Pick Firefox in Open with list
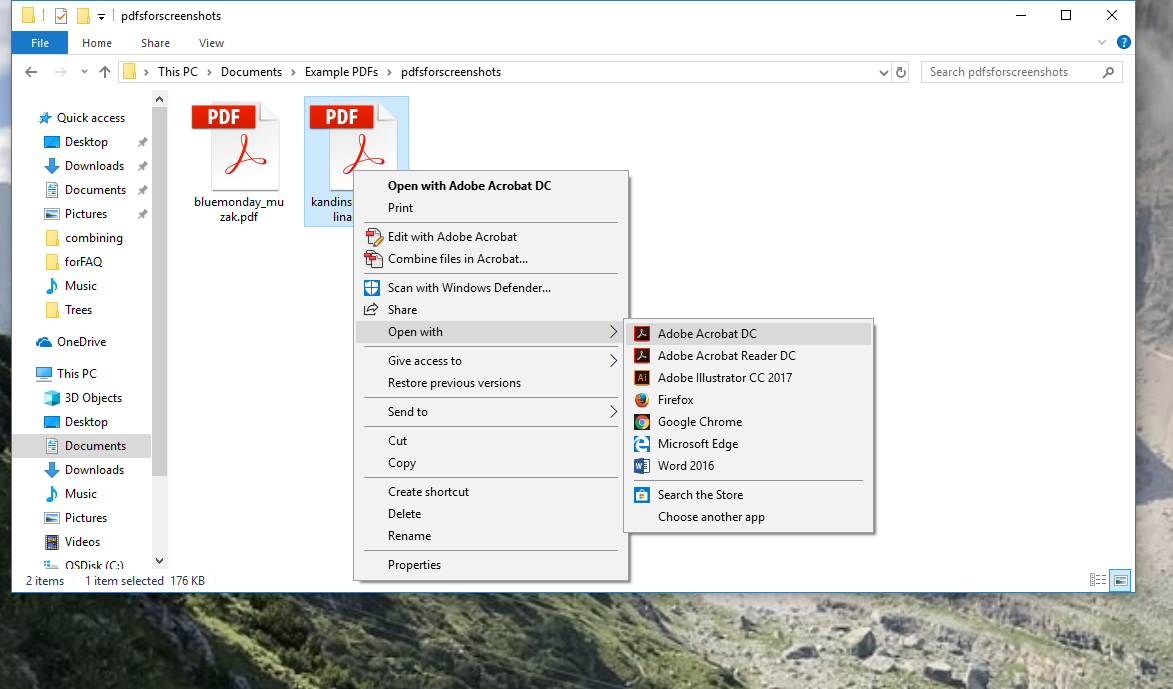This screenshot has width=1173, height=689. coord(748,400)
